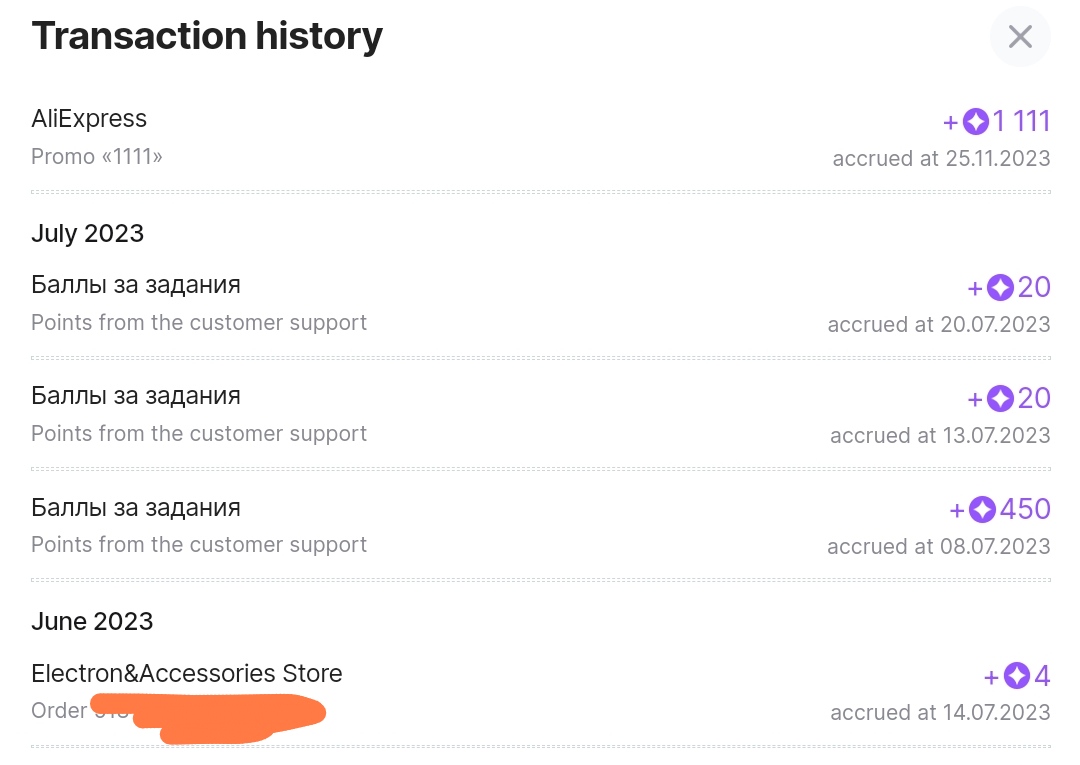The height and width of the screenshot is (765, 1080).
Task: Click the accrued at 25.11.2023 date
Action: click(941, 158)
